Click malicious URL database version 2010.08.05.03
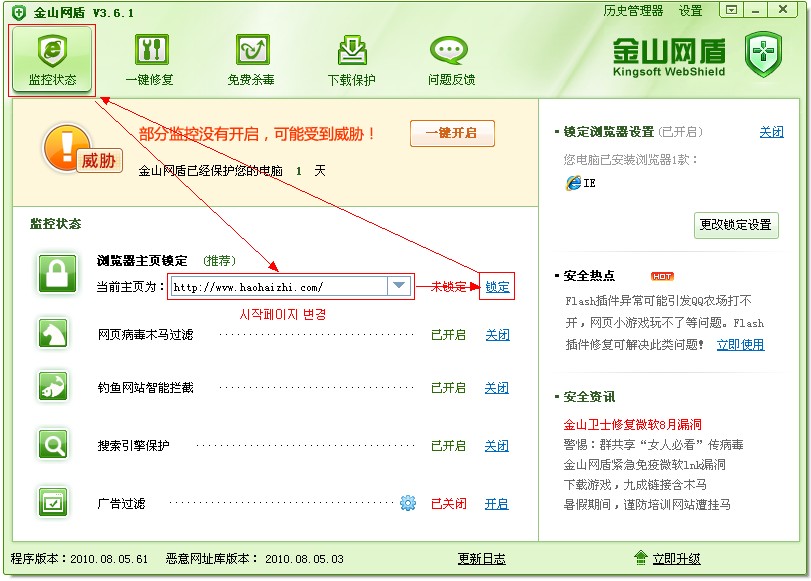The width and height of the screenshot is (811, 581). click(304, 559)
